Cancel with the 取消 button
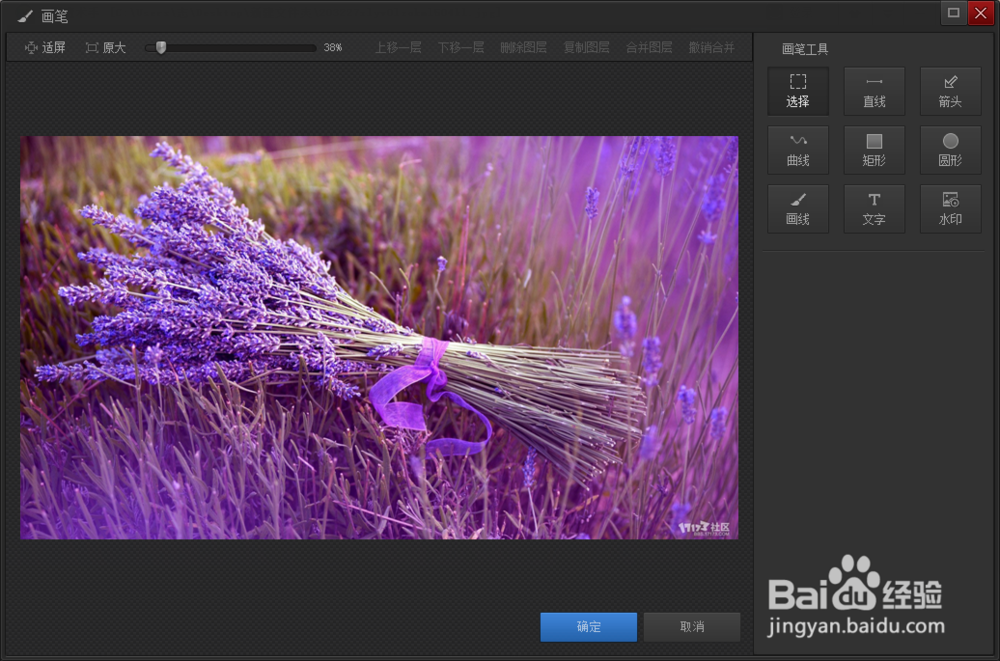1000x661 pixels. (692, 627)
